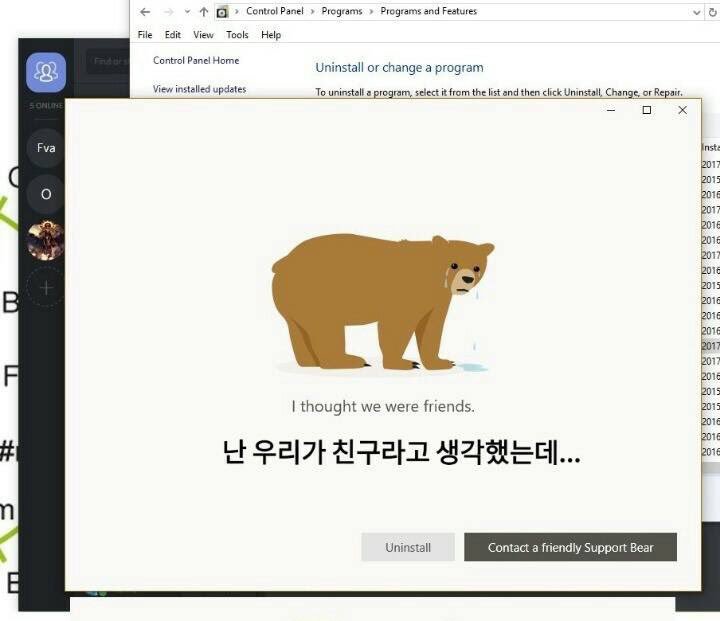The width and height of the screenshot is (720, 621).
Task: Select the server with character artwork avatar
Action: (46, 240)
